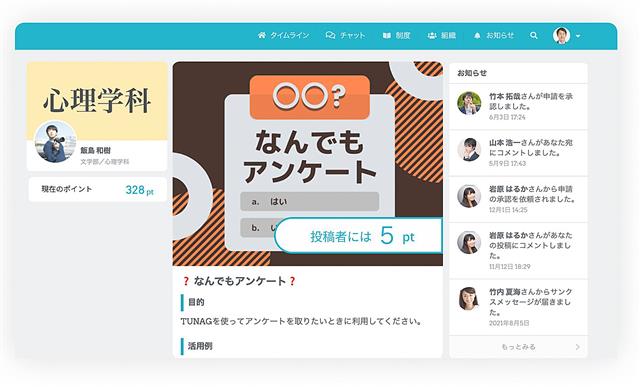Click 文学部/心理学科 department text
This screenshot has height=388, width=640.
104,162
